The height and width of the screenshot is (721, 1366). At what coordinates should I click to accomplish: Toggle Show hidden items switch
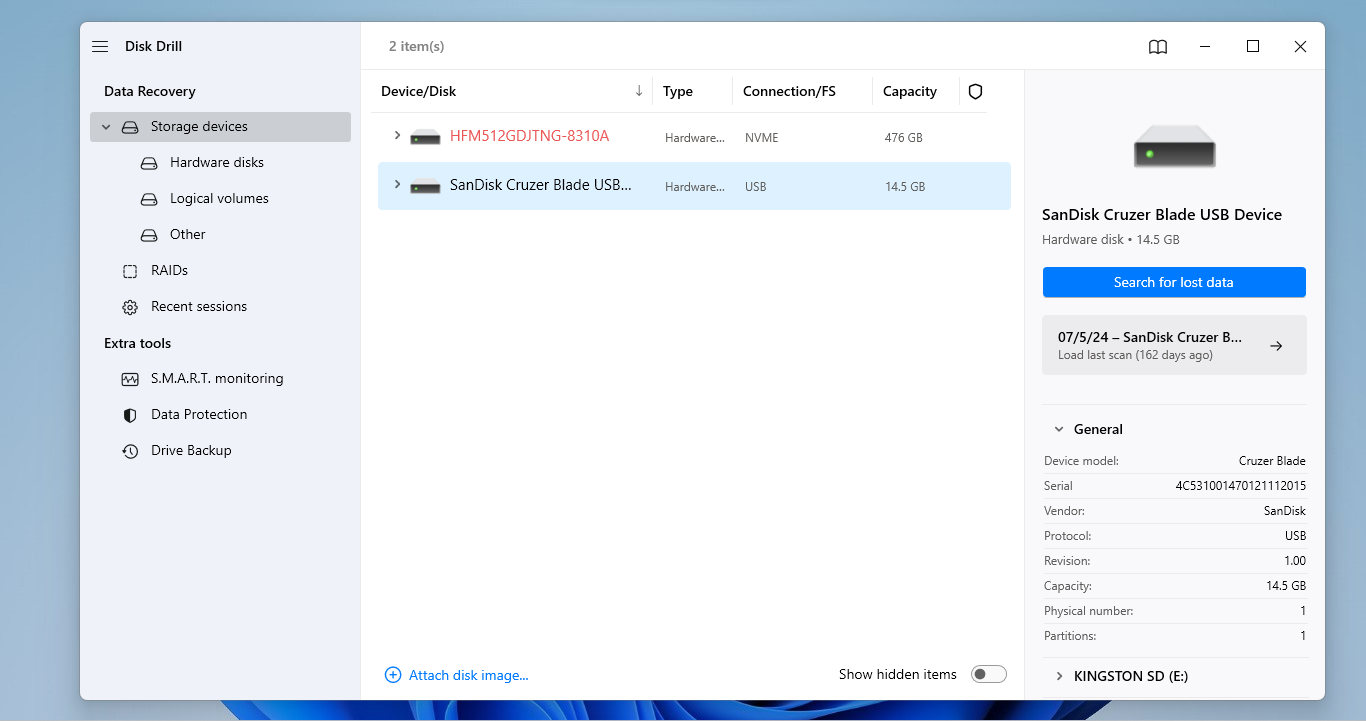[989, 674]
